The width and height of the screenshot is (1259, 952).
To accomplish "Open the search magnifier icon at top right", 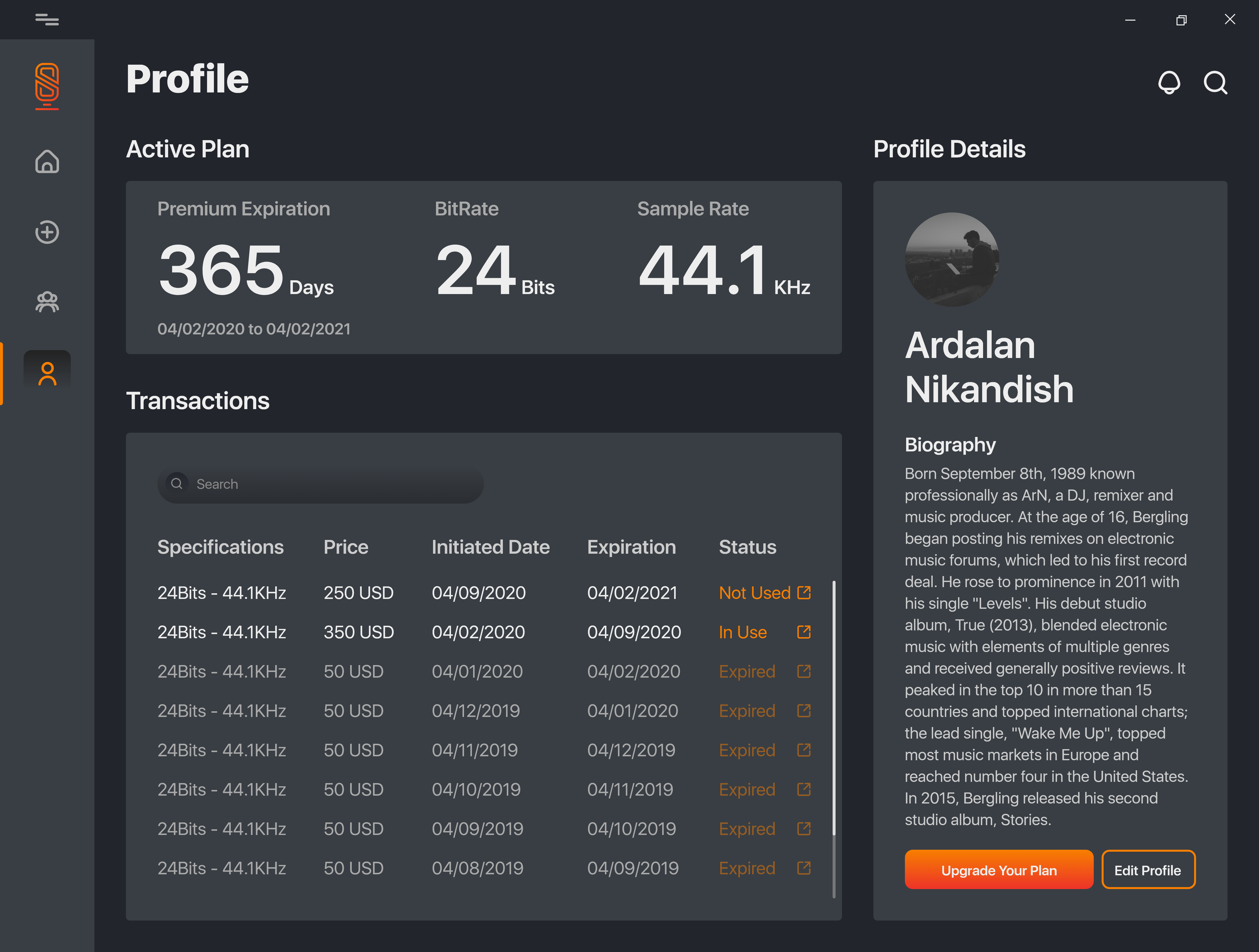I will pyautogui.click(x=1215, y=83).
